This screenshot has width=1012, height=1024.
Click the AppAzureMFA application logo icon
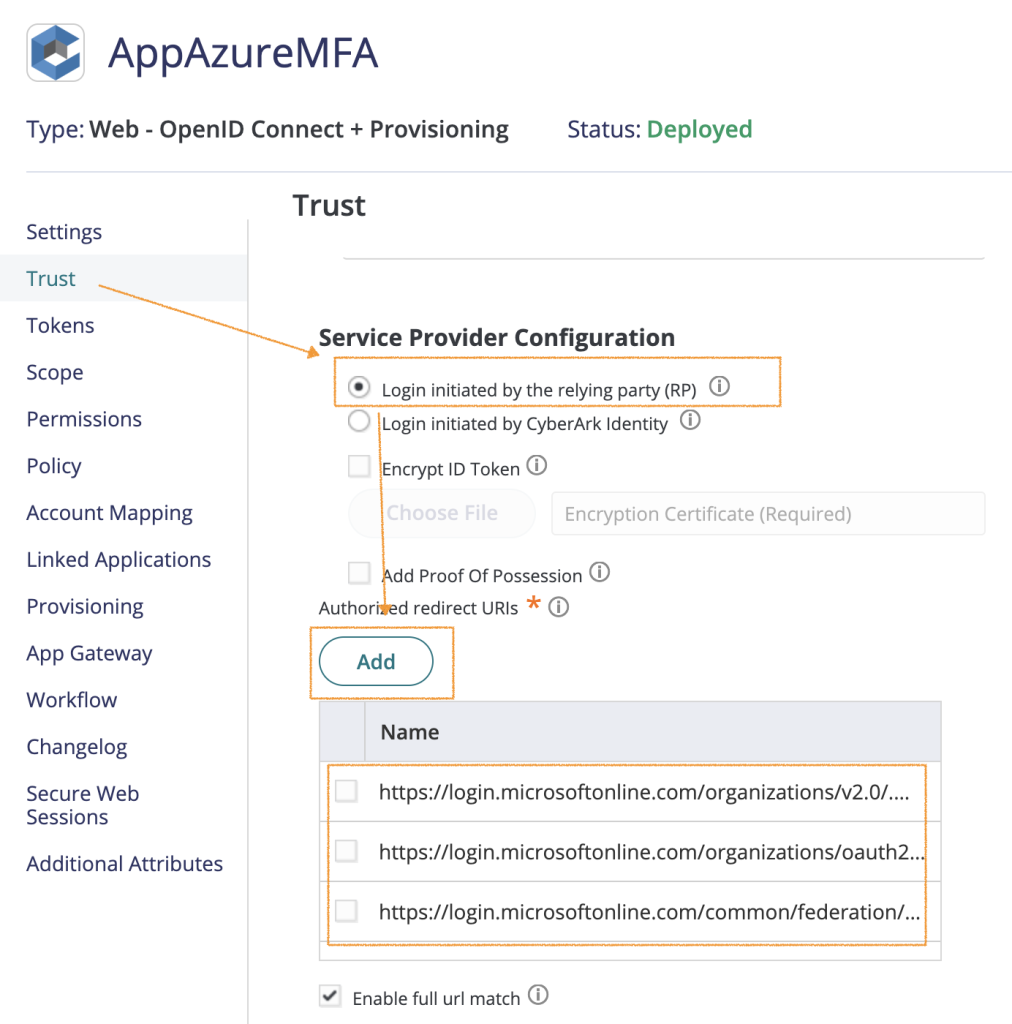tap(56, 52)
